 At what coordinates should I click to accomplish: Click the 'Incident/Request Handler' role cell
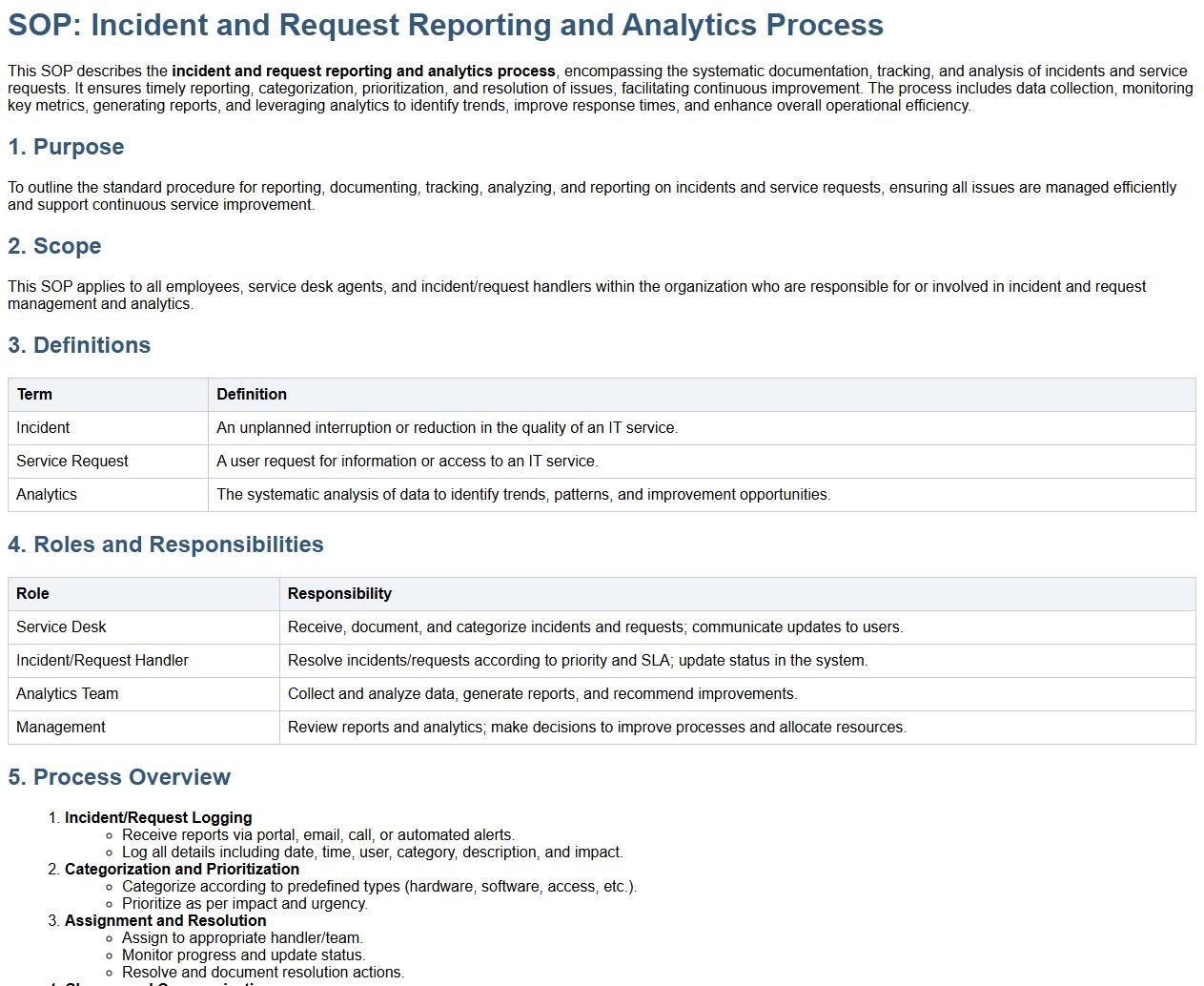102,661
